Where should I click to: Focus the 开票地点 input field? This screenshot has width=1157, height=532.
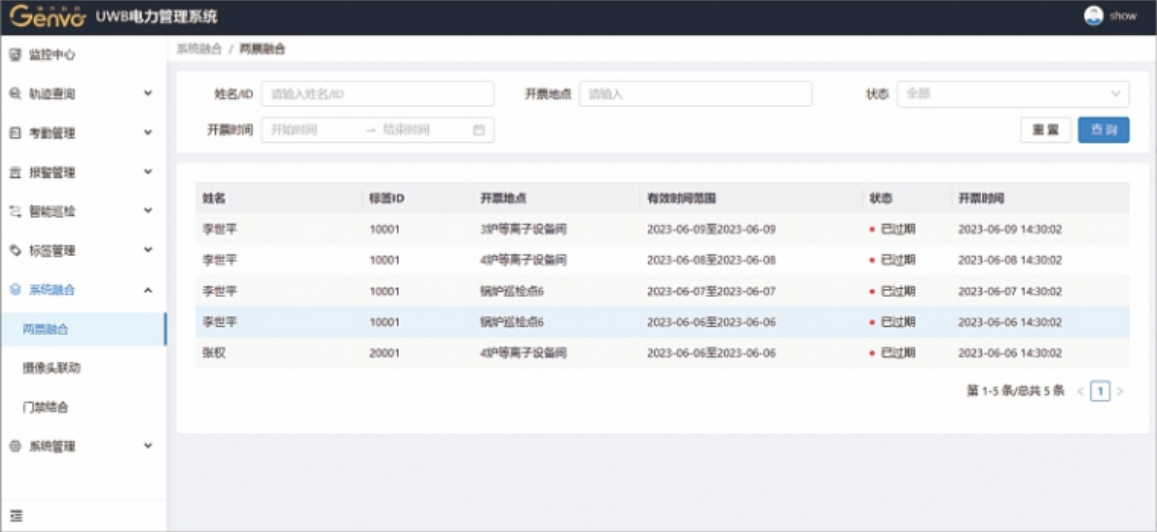[x=695, y=94]
